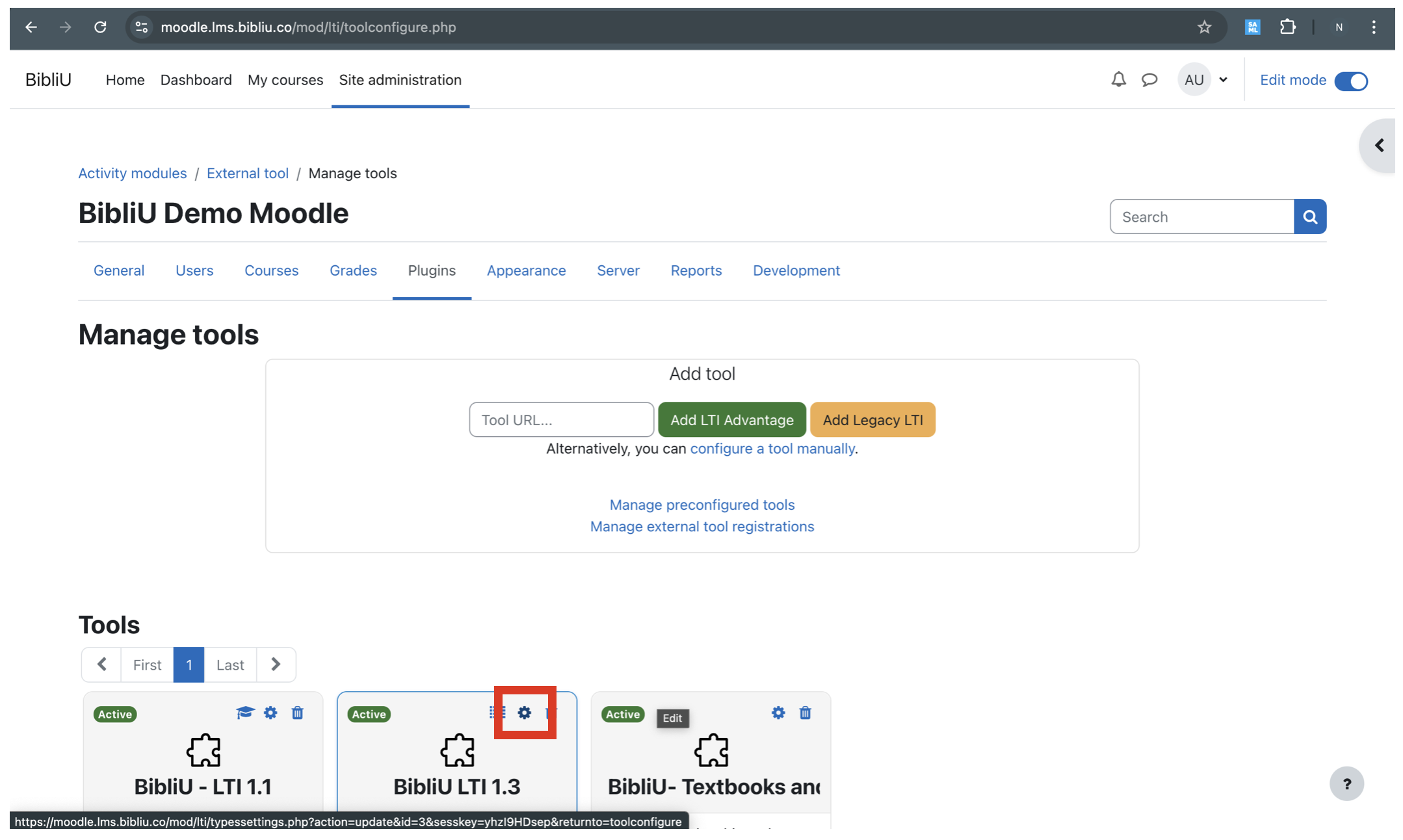Switch to the General admin tab
Image resolution: width=1403 pixels, height=840 pixels.
tap(119, 270)
